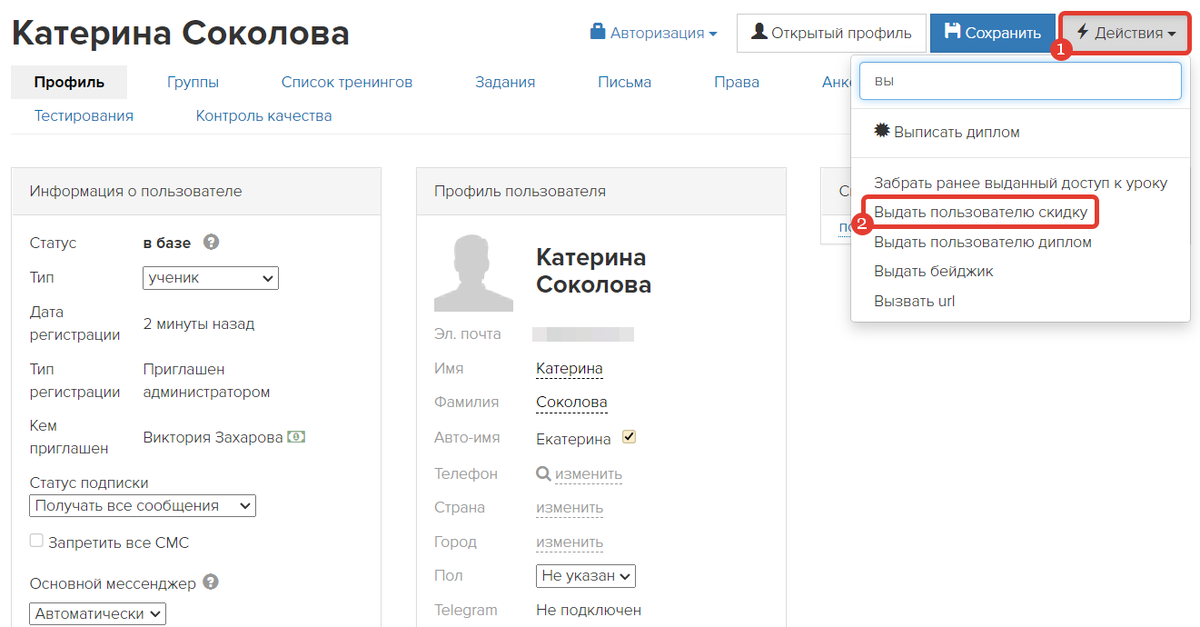Switch to the Профиль tab
Screen dimensions: 1200x627
[x=69, y=82]
